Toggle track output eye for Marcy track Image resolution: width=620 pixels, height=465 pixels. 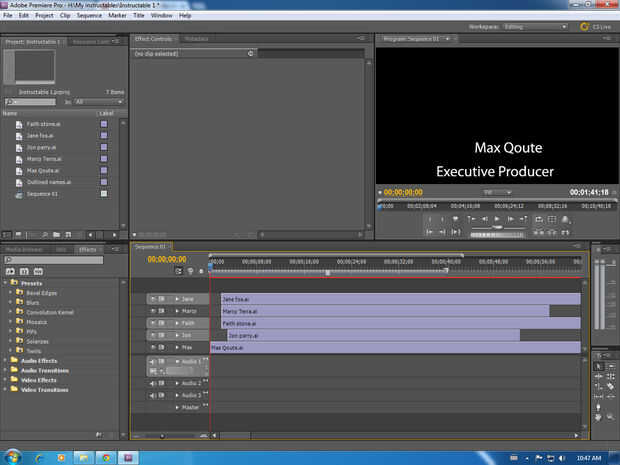153,311
